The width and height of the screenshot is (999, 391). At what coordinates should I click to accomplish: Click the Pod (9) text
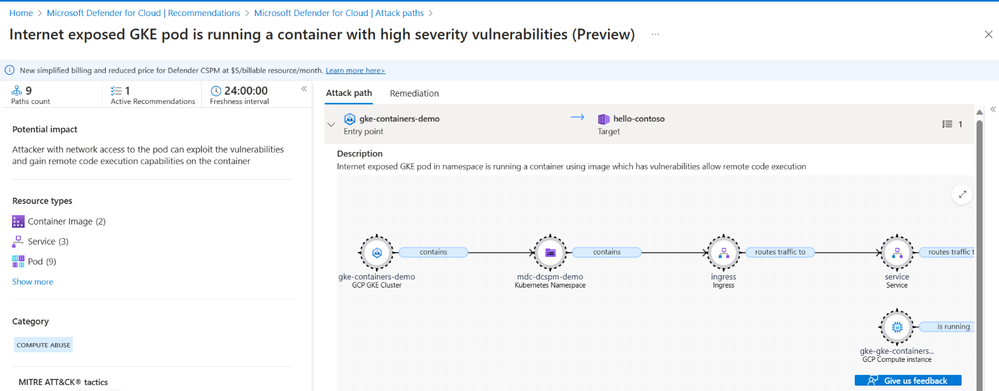[x=41, y=261]
